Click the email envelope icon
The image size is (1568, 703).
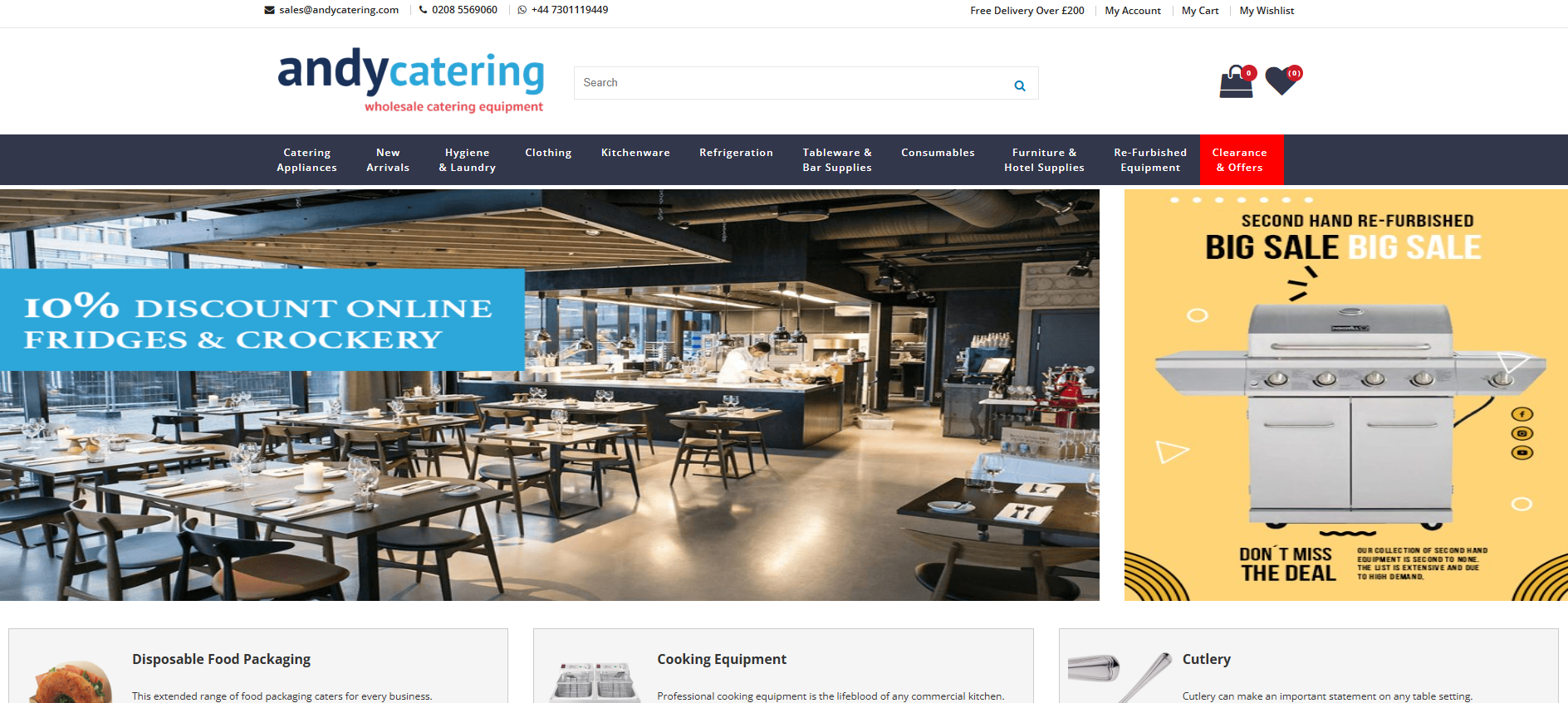pyautogui.click(x=269, y=10)
